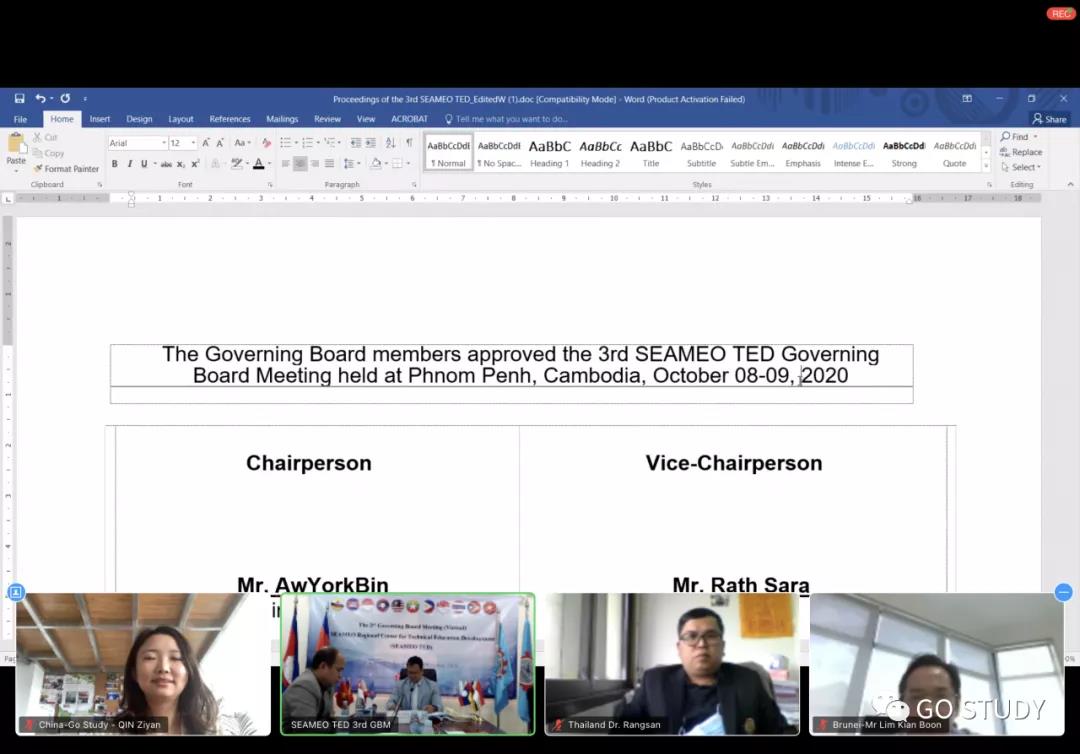Expand the Paste options arrow

pos(16,169)
